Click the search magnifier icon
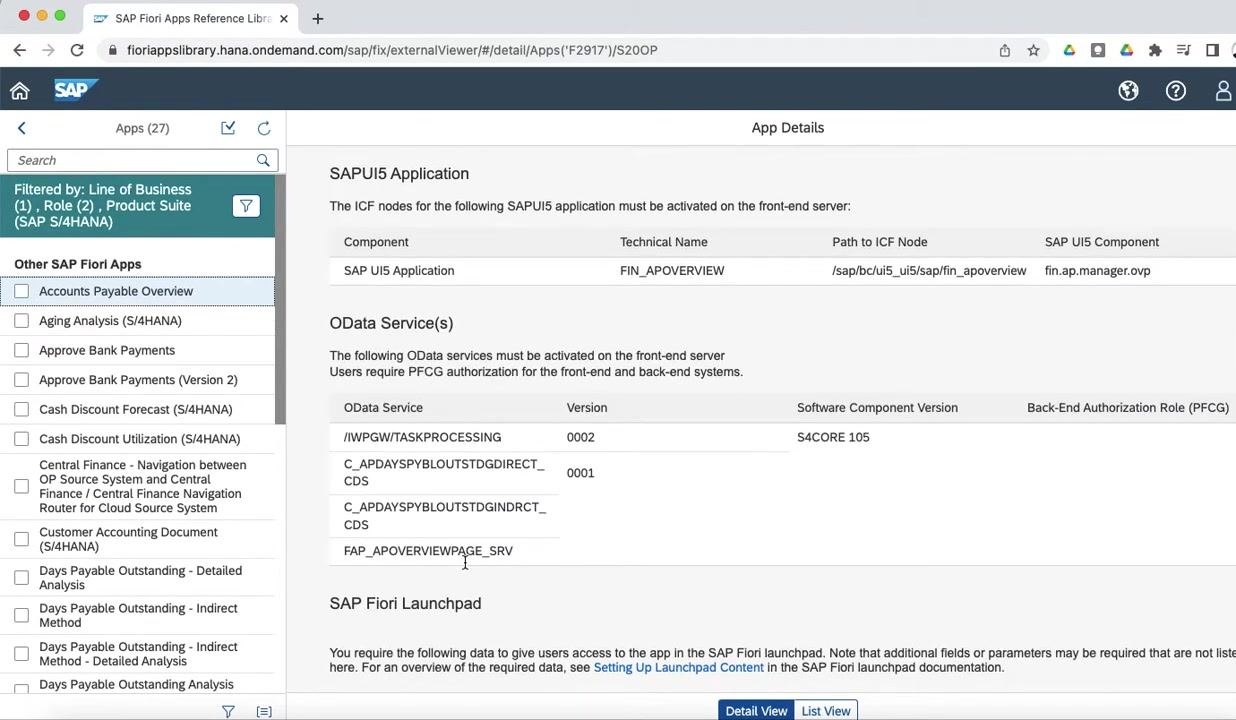 [263, 160]
